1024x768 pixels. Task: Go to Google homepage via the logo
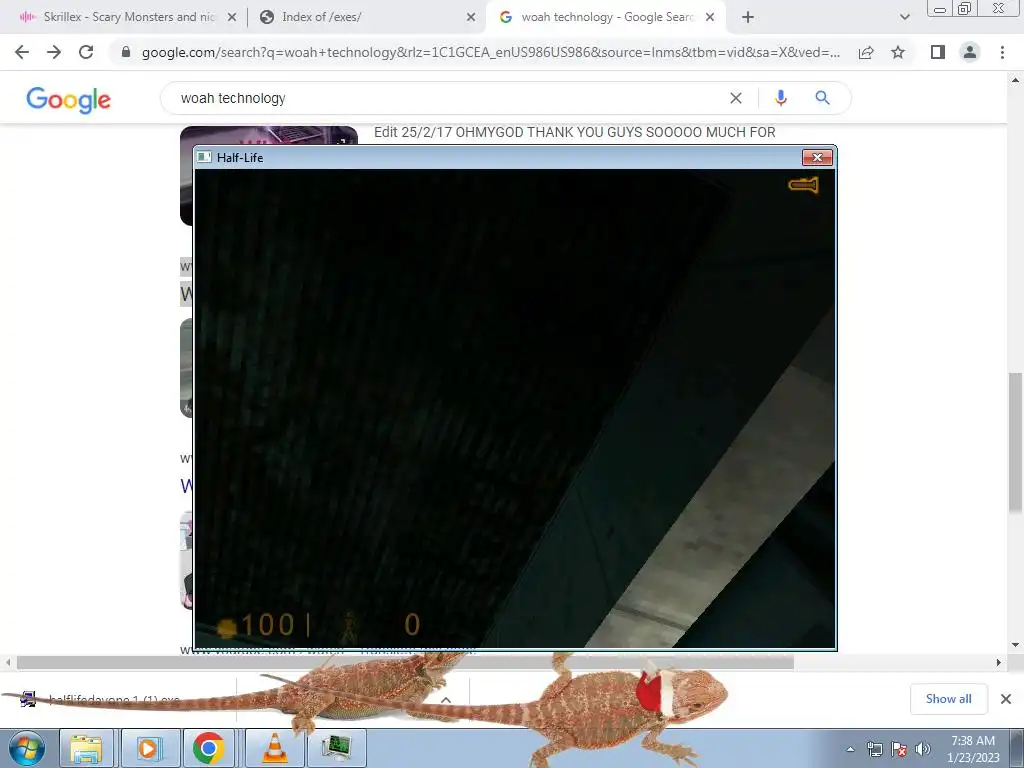[x=69, y=99]
